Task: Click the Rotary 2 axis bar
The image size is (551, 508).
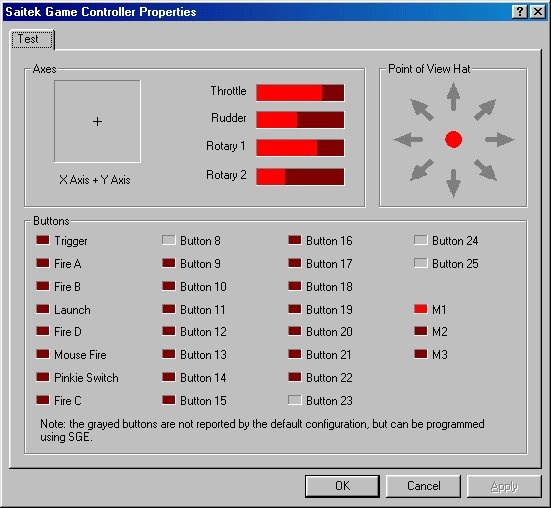Action: click(300, 176)
